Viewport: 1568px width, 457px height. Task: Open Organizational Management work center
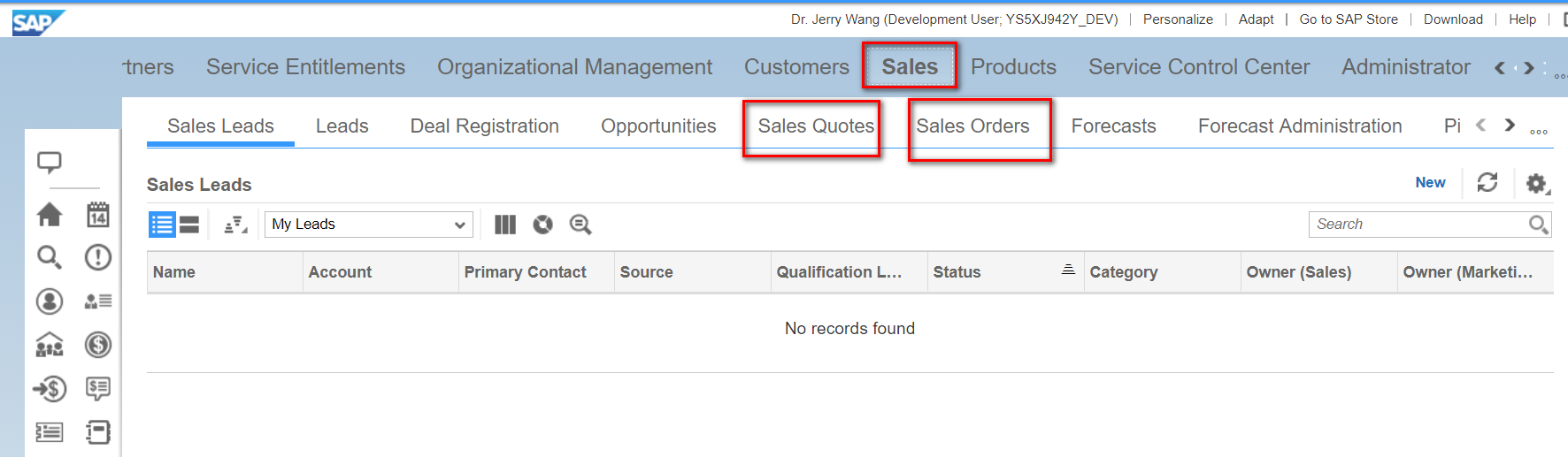point(574,66)
